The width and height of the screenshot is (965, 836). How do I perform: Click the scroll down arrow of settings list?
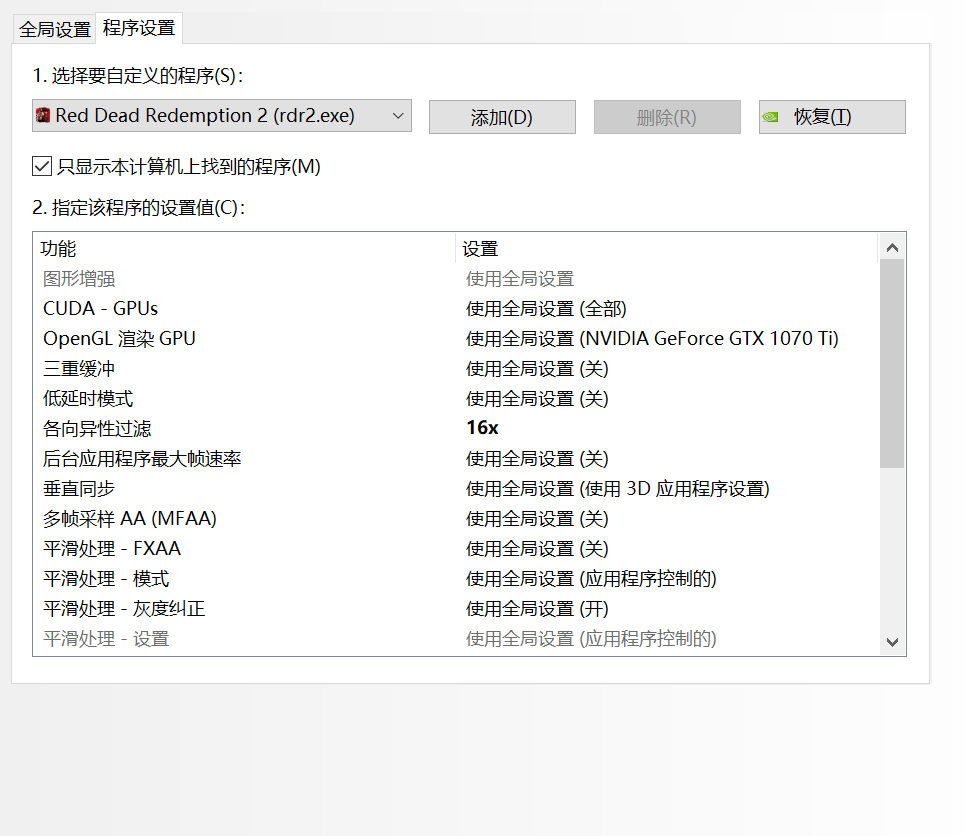[x=892, y=642]
